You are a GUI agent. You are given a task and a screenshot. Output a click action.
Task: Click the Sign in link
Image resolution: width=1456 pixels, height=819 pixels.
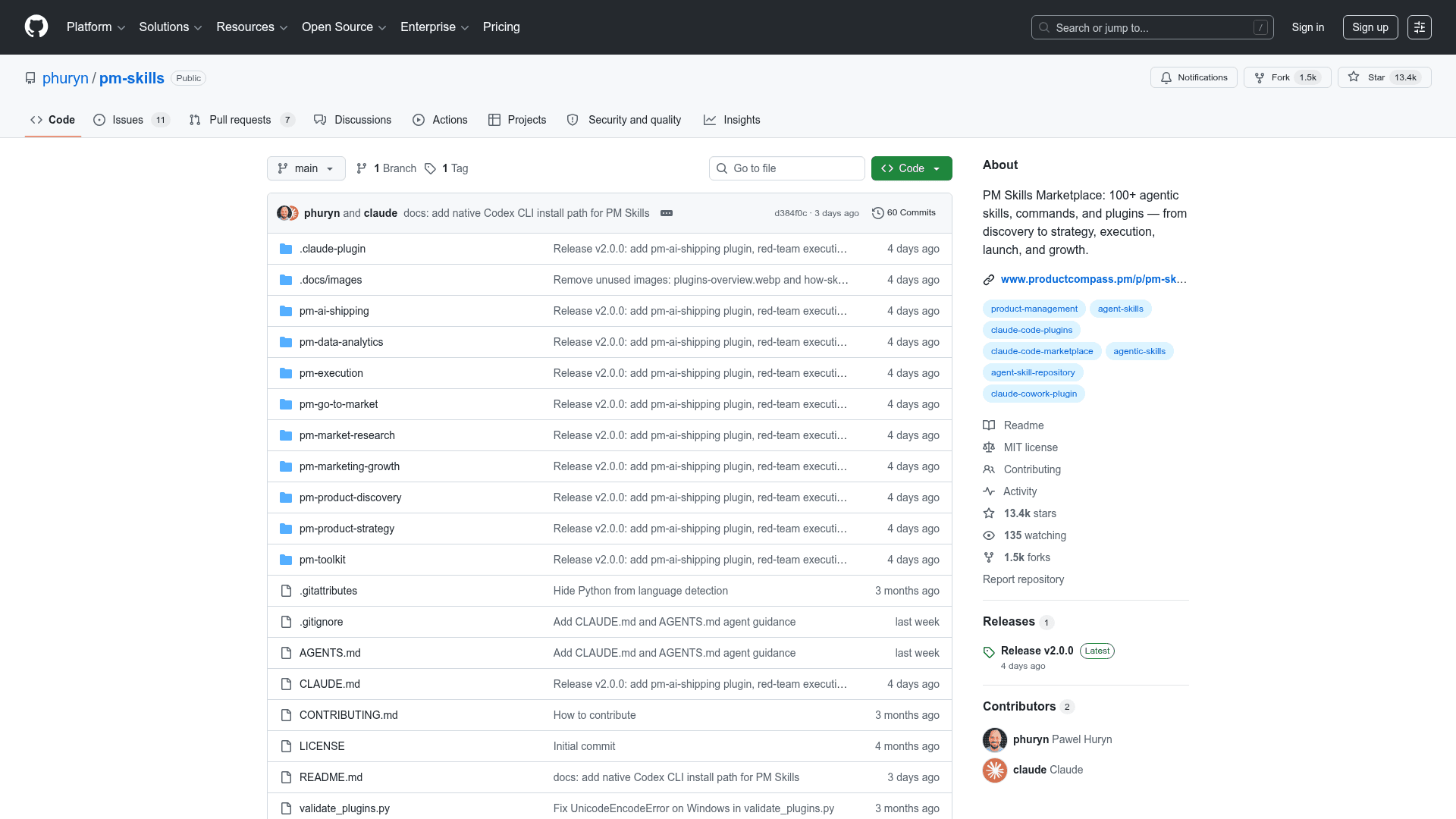tap(1308, 27)
